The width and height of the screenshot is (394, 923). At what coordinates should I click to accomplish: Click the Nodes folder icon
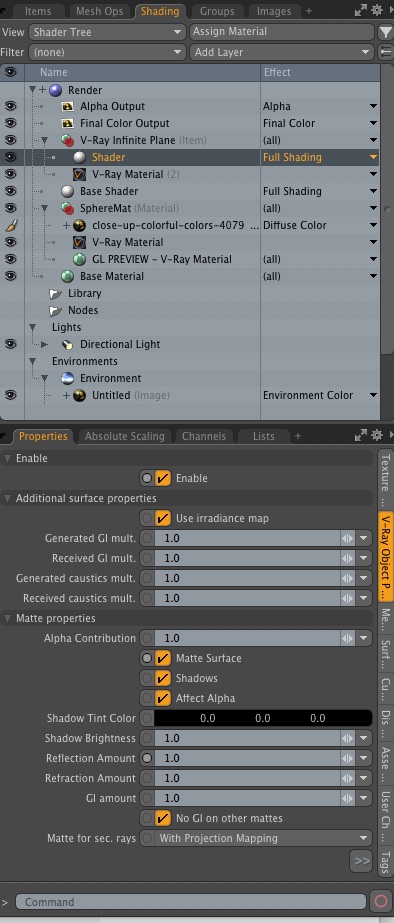tap(56, 310)
